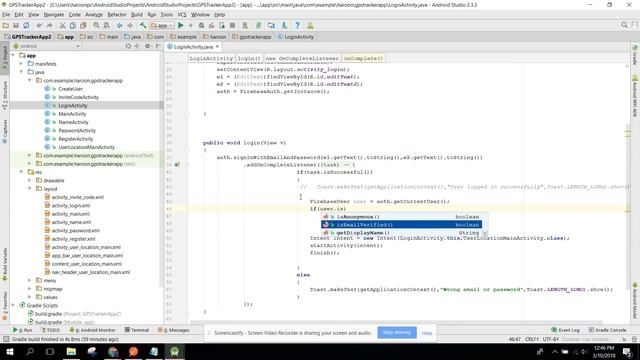
Task: Collapse the app module tree node
Action: pyautogui.click(x=13, y=56)
